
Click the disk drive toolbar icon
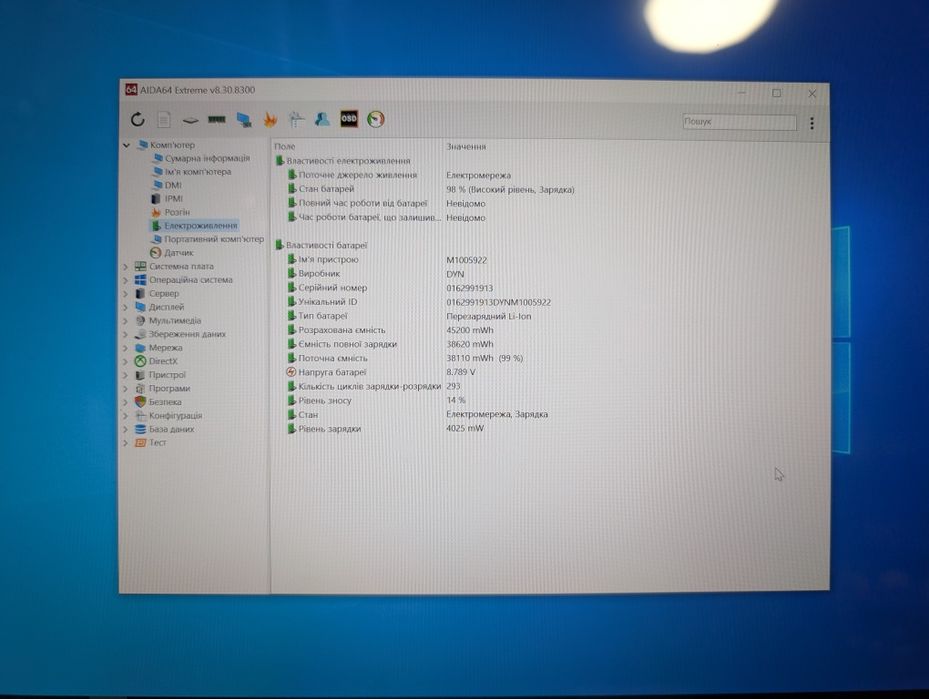190,120
